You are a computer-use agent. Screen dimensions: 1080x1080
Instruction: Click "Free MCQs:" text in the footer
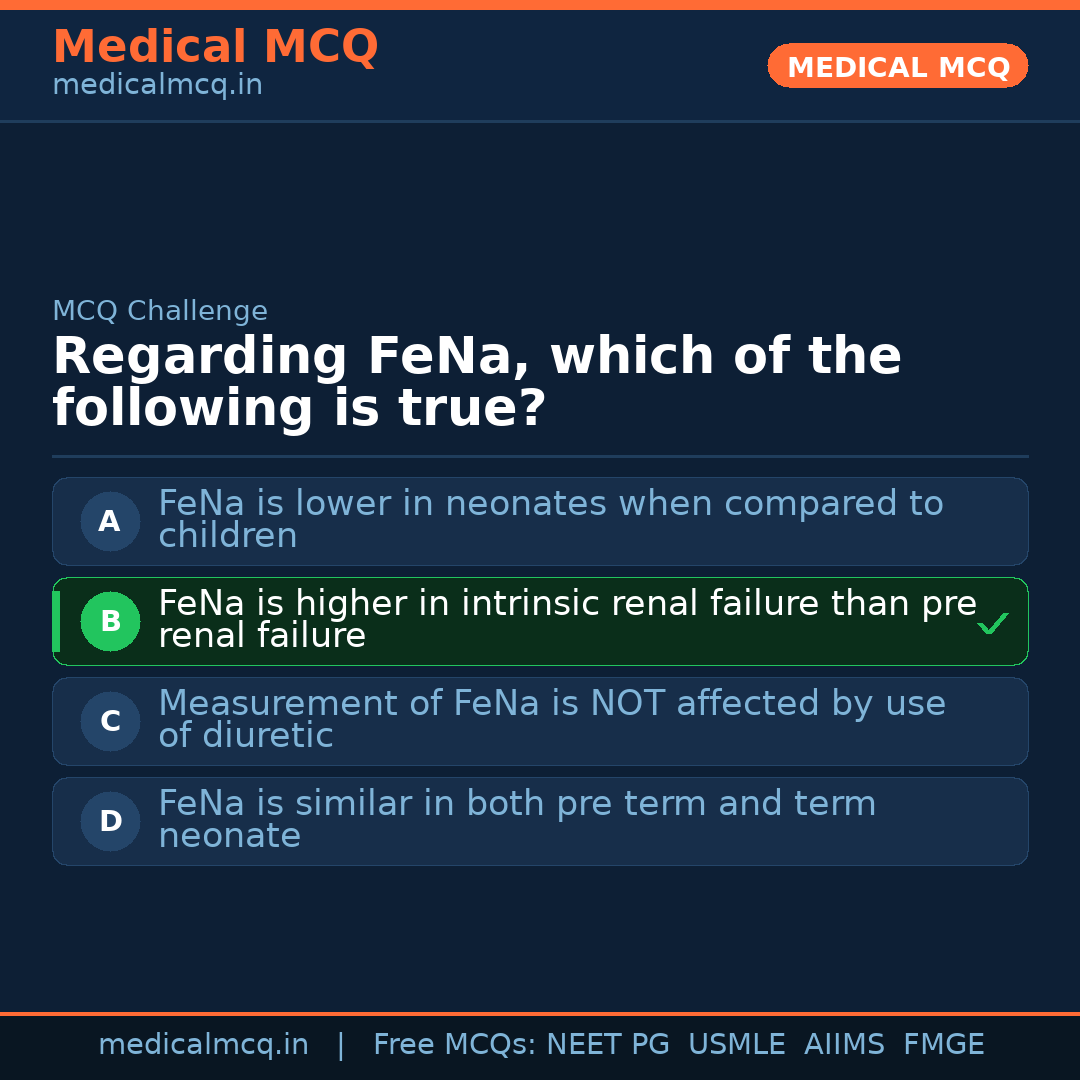pyautogui.click(x=454, y=1045)
